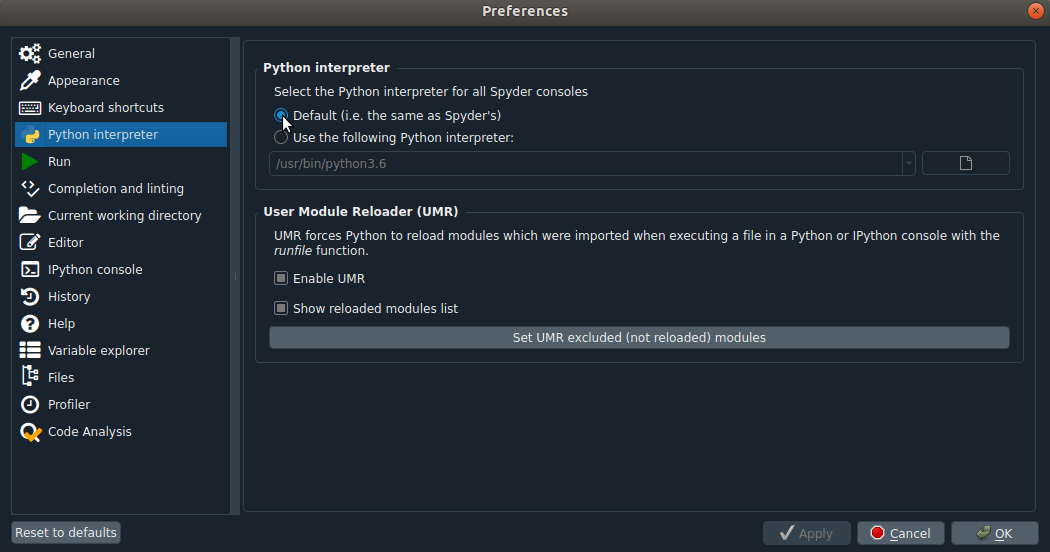The height and width of the screenshot is (552, 1050).
Task: Open the interpreter path dropdown arrow
Action: (x=909, y=163)
